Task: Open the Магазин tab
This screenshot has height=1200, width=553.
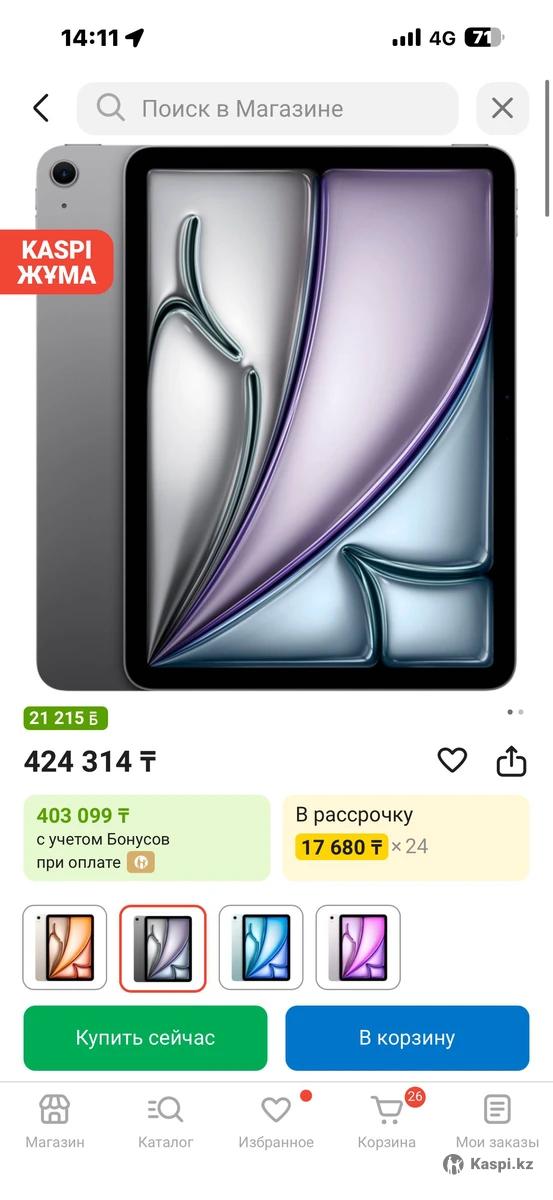Action: [x=55, y=1120]
